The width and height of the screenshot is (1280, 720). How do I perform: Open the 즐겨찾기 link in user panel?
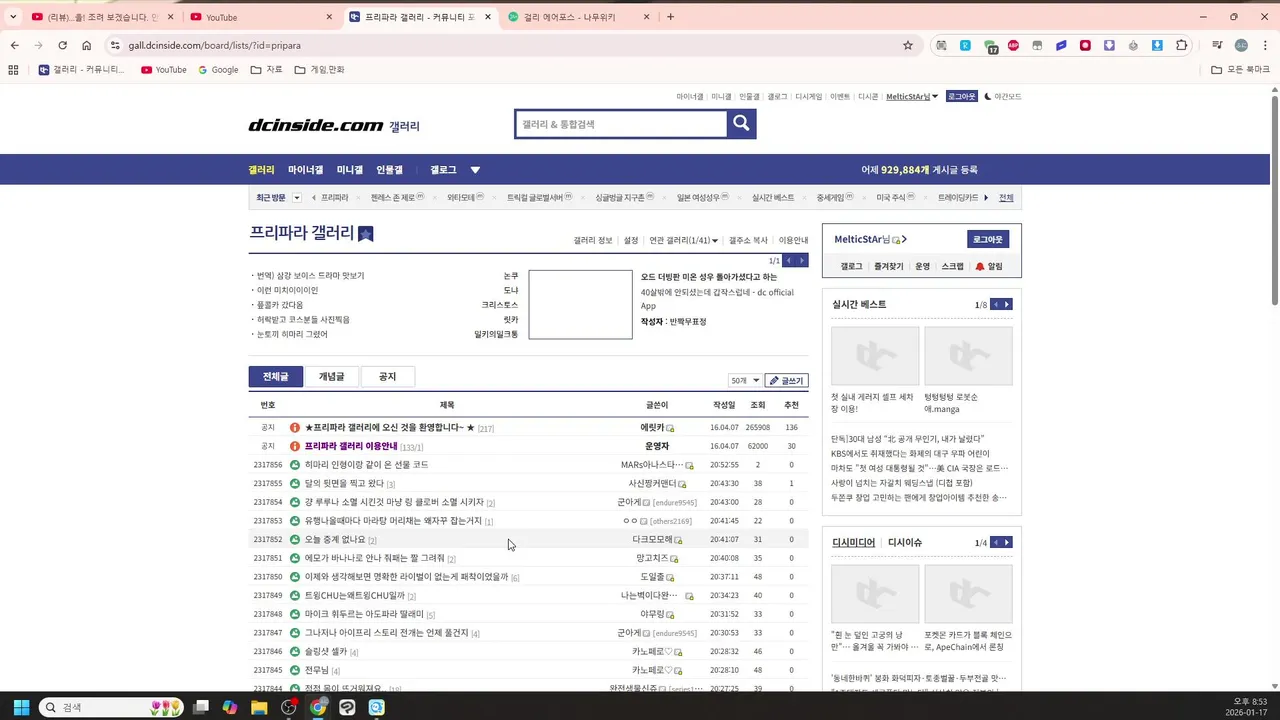(x=888, y=266)
